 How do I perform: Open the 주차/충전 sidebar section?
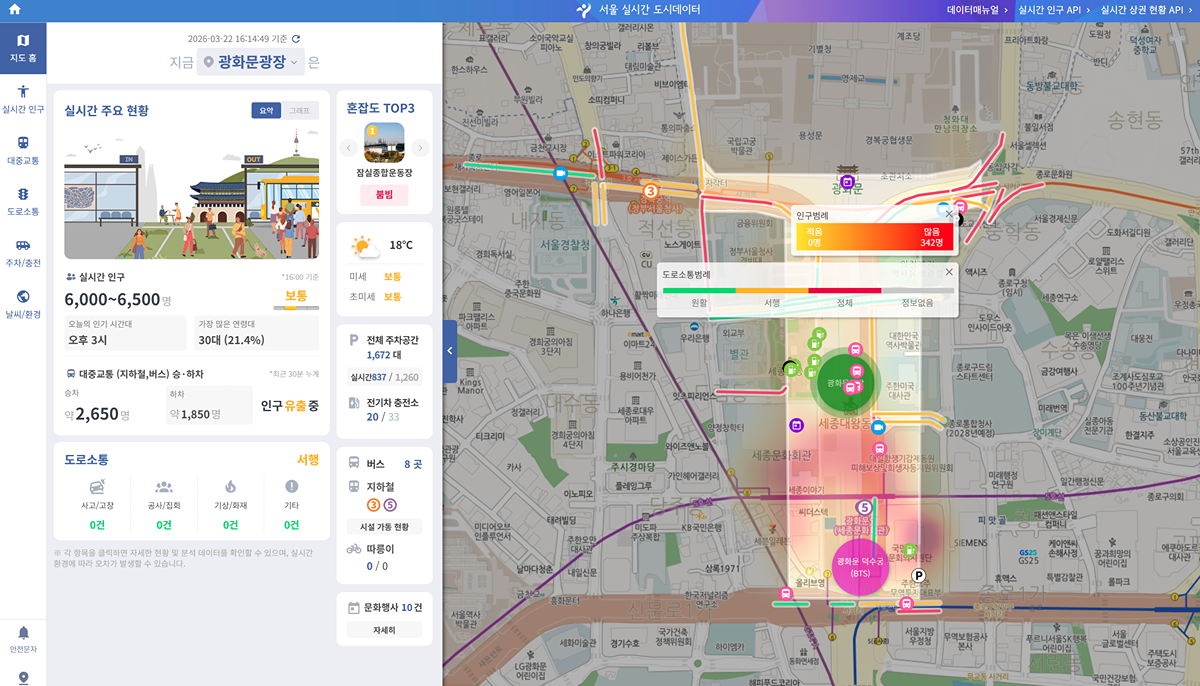[x=23, y=252]
